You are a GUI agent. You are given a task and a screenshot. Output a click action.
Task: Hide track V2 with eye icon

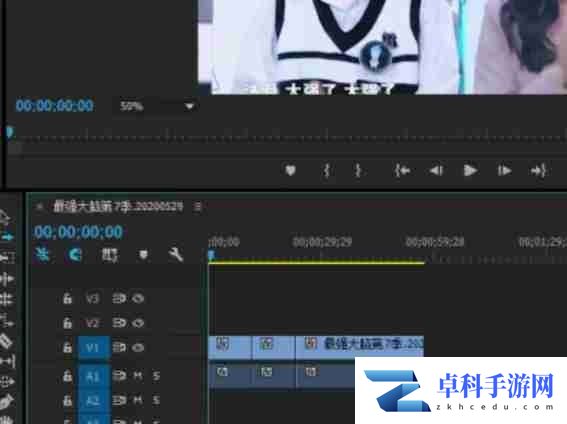pos(138,322)
